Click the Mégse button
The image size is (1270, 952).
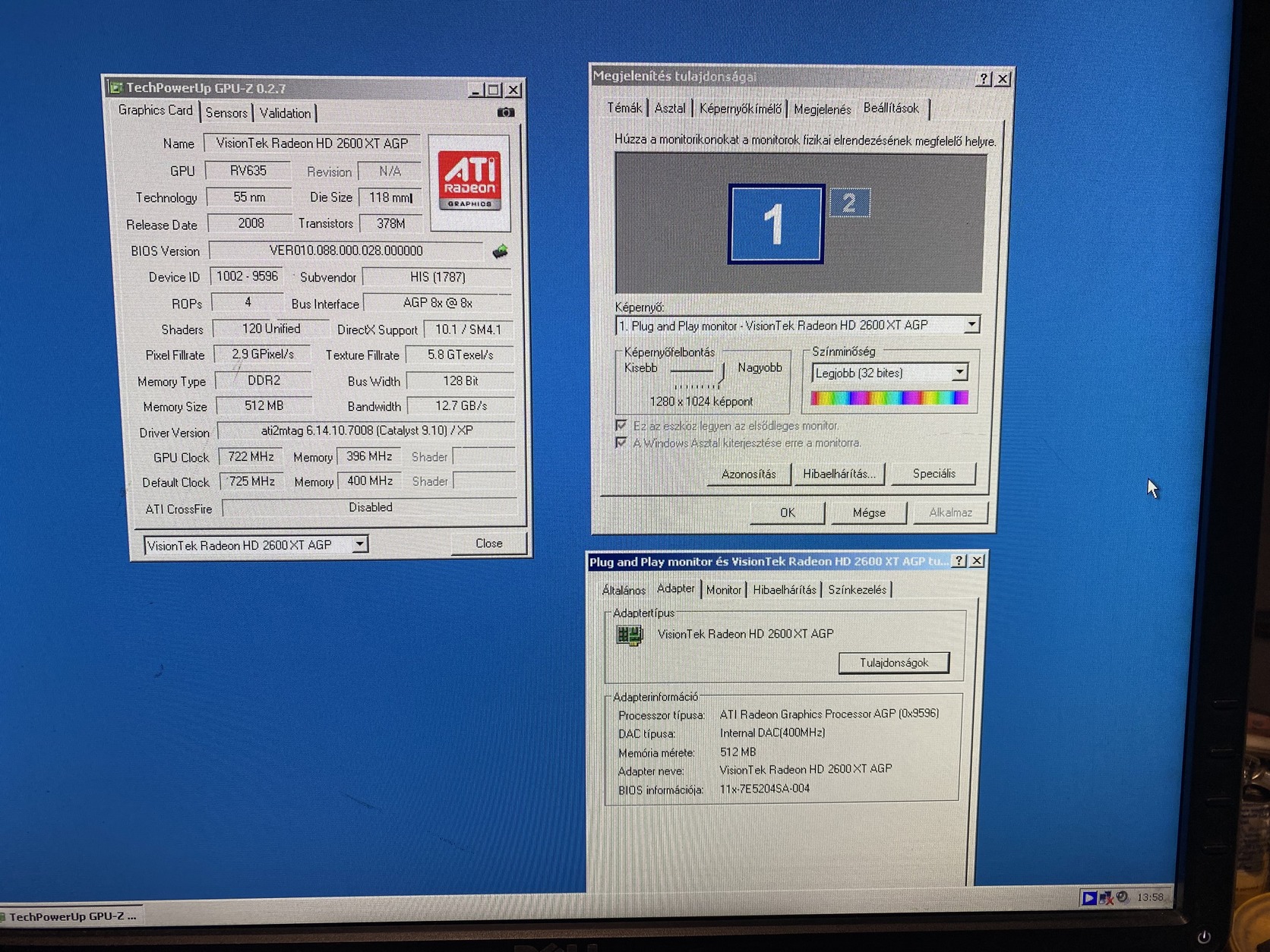(869, 513)
